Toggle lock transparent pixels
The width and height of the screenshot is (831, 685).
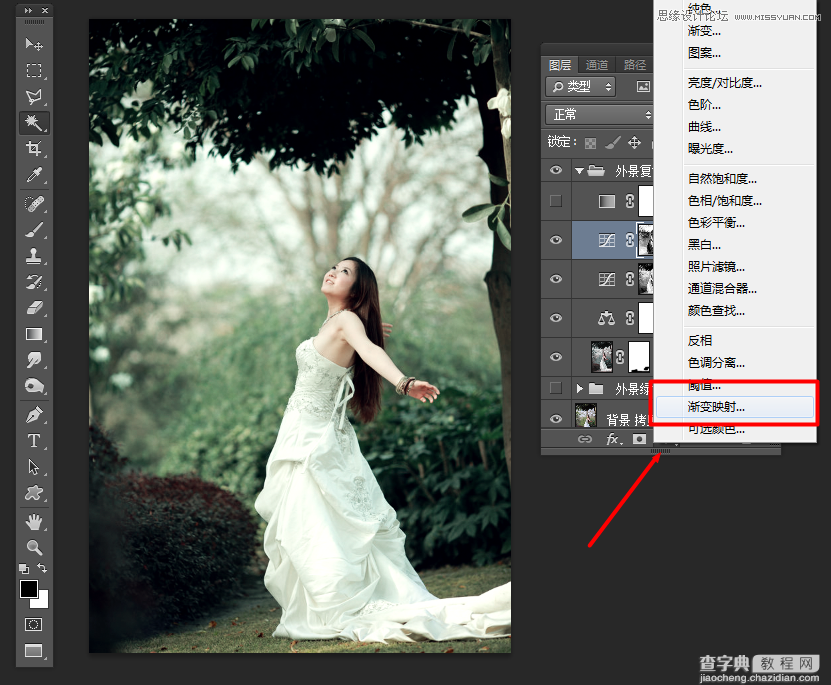590,143
